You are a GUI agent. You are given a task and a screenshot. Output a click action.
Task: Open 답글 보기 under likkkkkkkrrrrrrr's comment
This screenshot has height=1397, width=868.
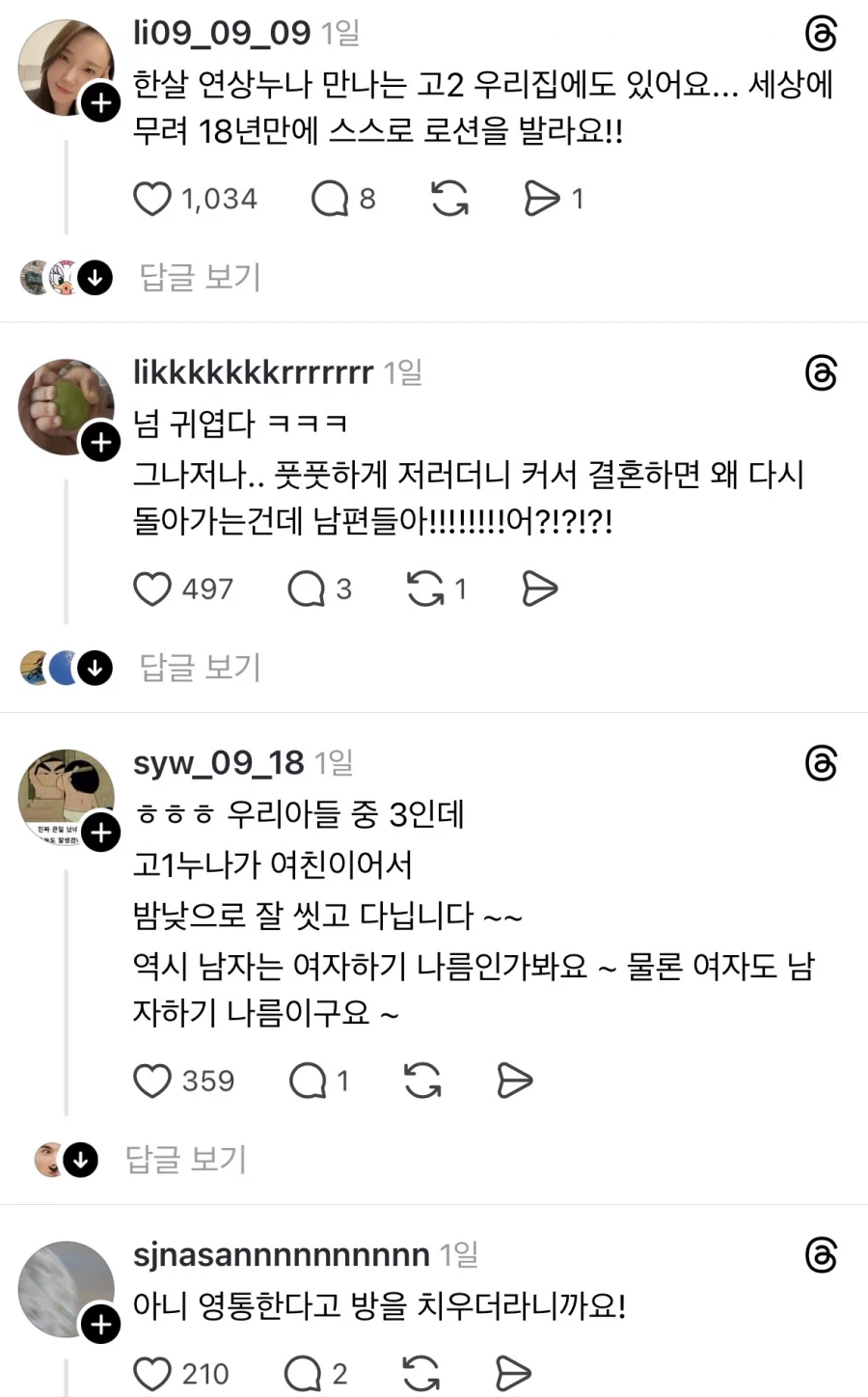tap(198, 667)
